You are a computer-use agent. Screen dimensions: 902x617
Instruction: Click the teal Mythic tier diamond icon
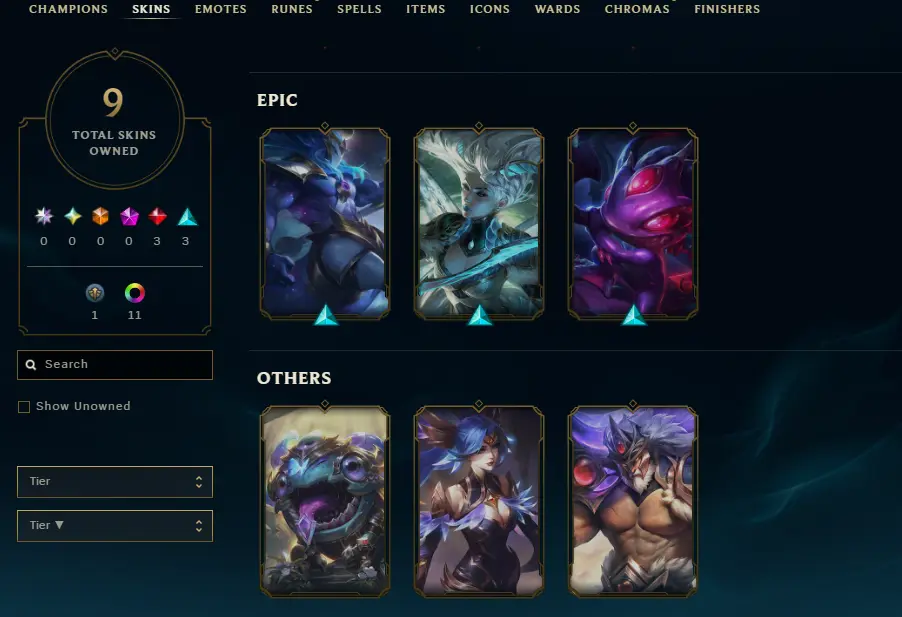click(x=72, y=216)
